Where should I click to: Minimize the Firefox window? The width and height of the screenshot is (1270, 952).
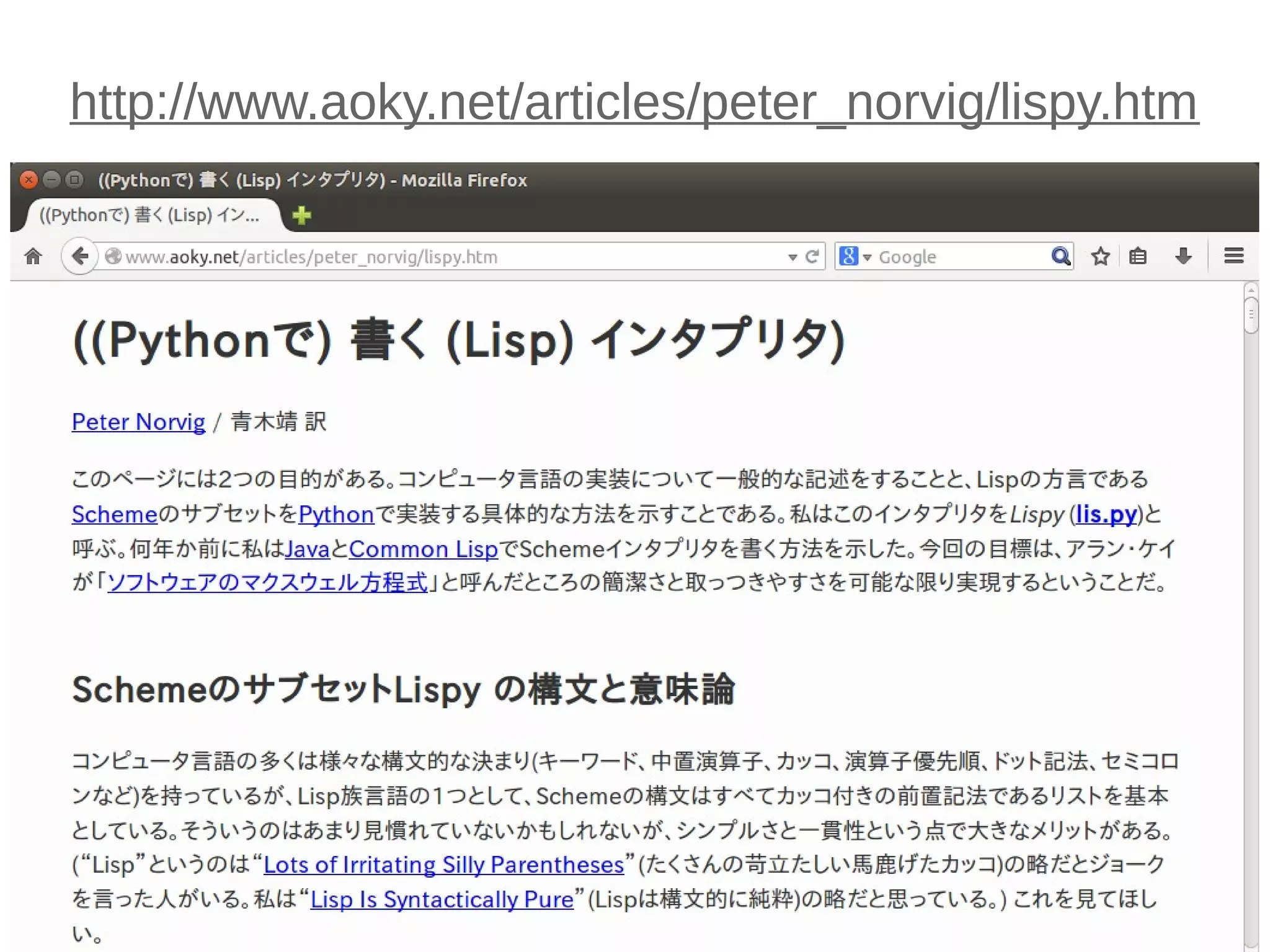52,180
